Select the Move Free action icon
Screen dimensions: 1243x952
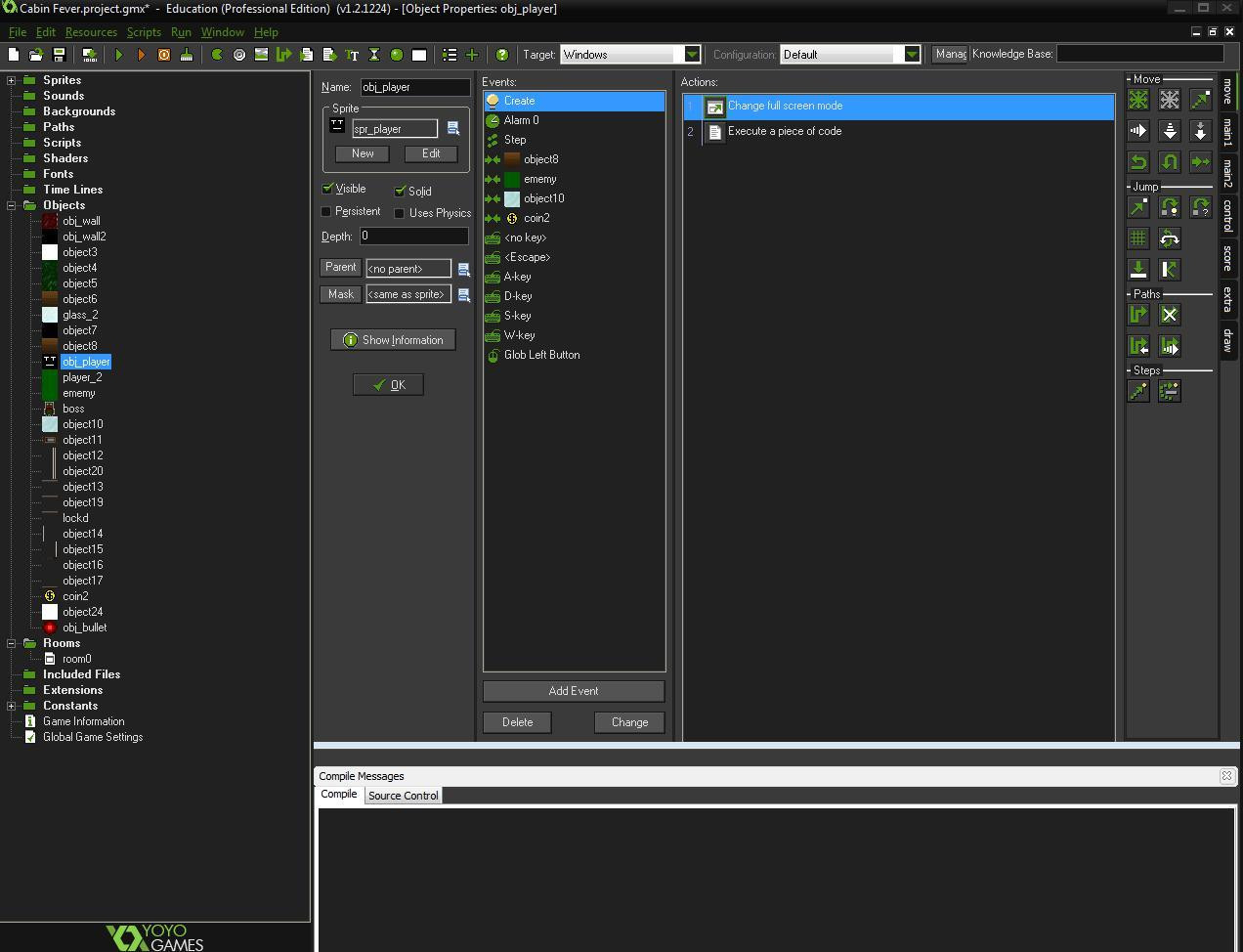coord(1170,100)
